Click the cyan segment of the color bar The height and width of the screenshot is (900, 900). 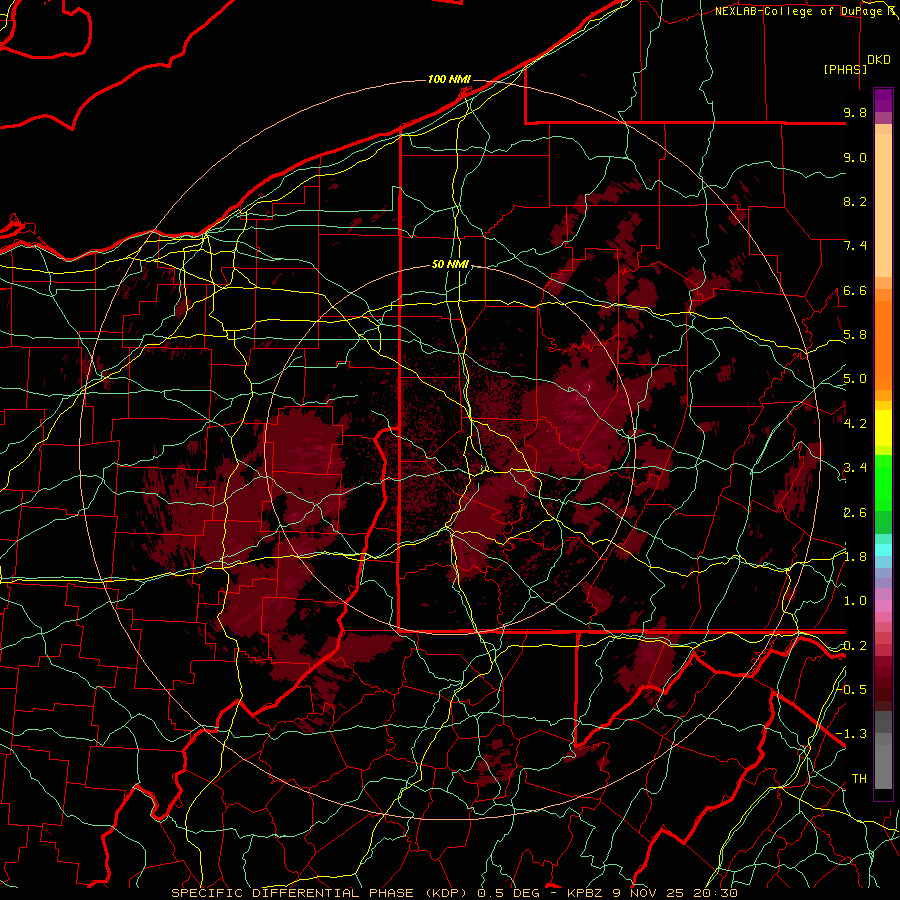883,549
